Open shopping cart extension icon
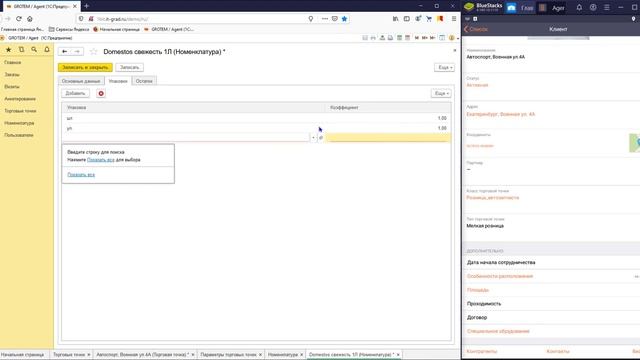Screen dimensions: 640x360 (429, 19)
